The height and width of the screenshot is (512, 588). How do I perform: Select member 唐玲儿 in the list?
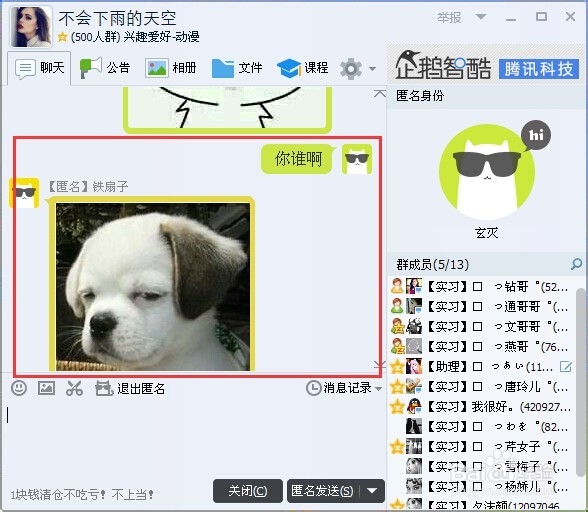(x=482, y=386)
